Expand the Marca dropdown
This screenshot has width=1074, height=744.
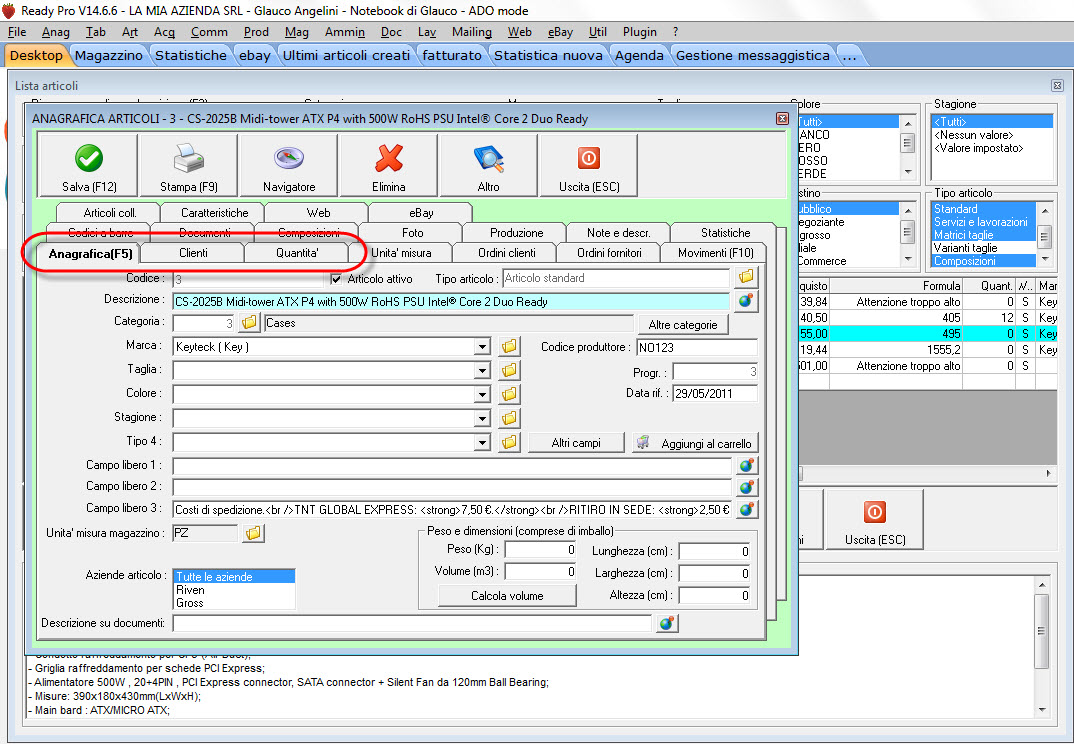(x=483, y=347)
